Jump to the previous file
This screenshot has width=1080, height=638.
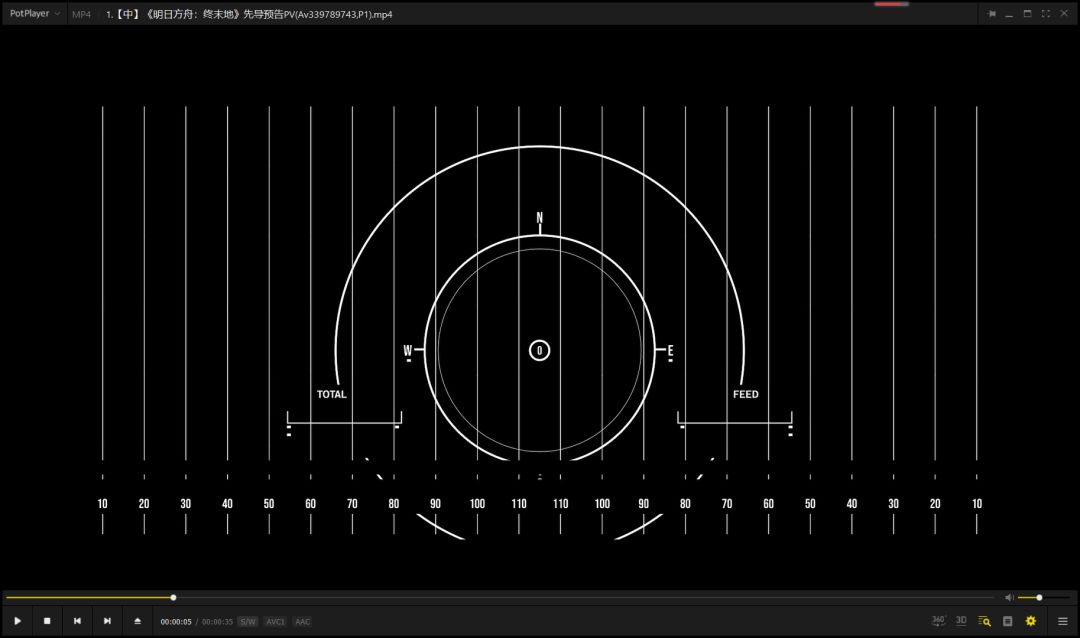[77, 621]
